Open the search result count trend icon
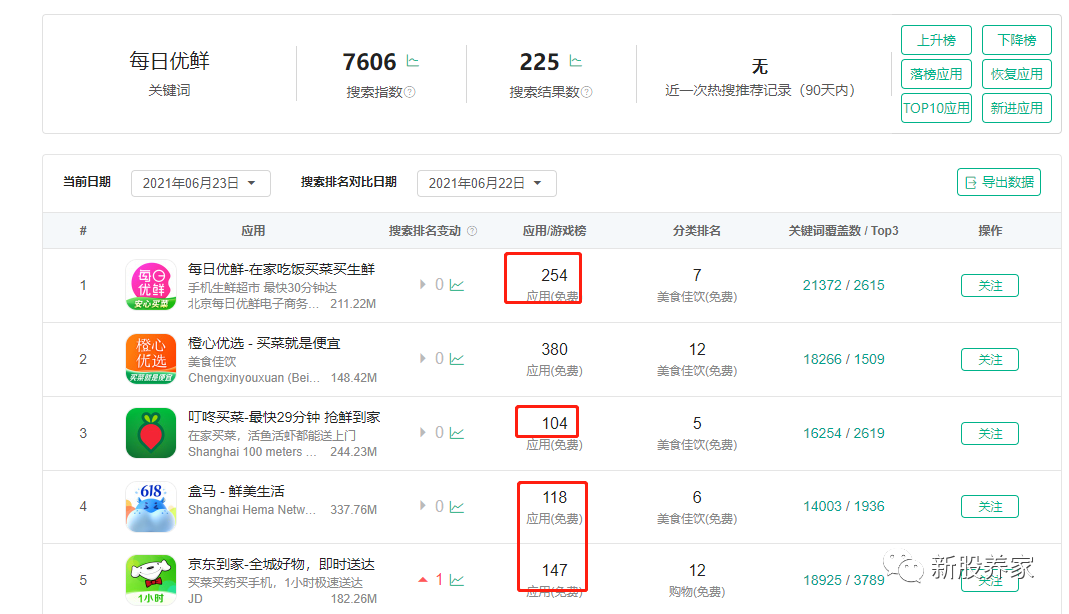 pyautogui.click(x=575, y=61)
